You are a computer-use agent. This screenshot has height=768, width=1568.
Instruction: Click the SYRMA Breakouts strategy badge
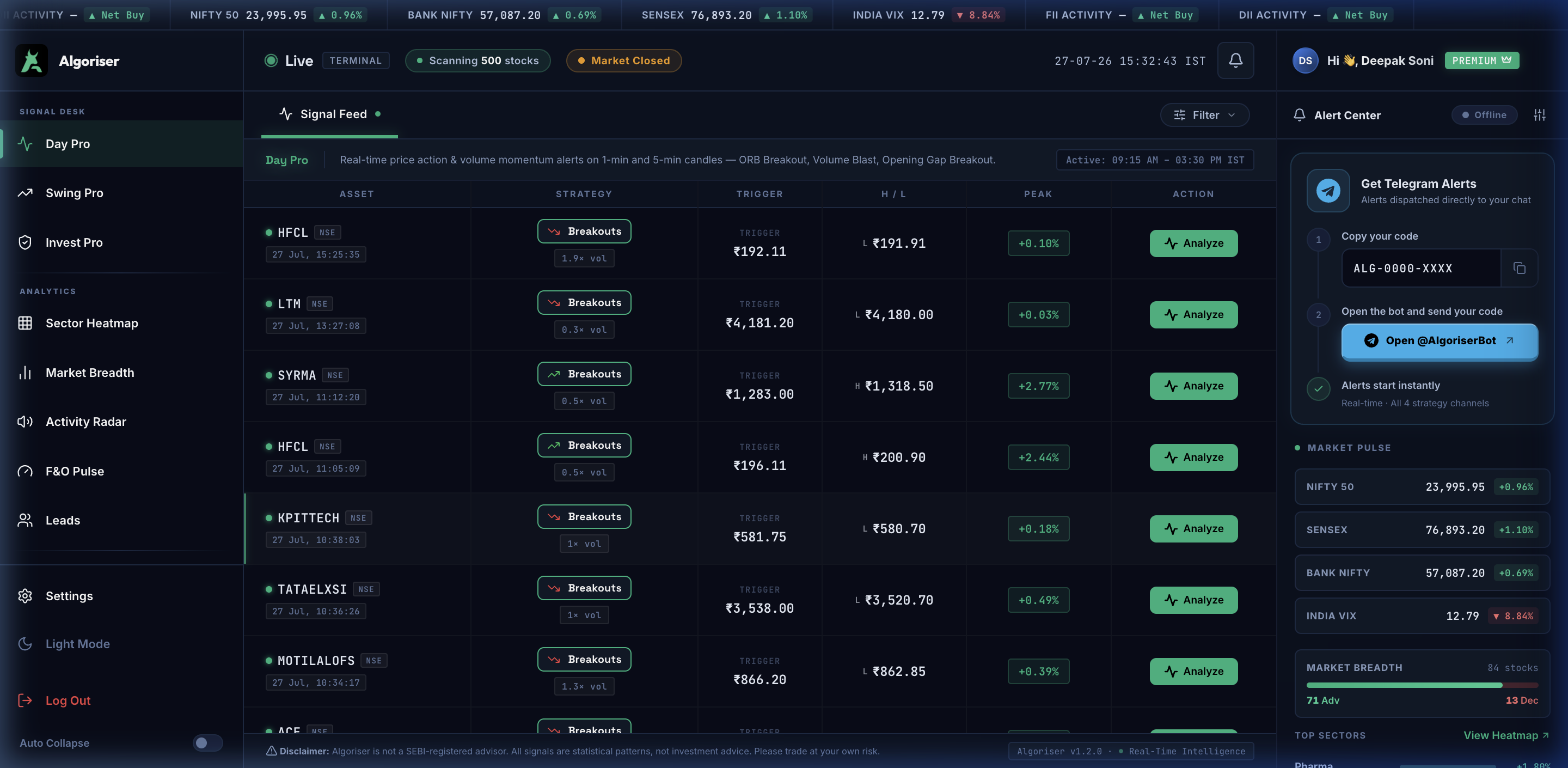(x=584, y=374)
